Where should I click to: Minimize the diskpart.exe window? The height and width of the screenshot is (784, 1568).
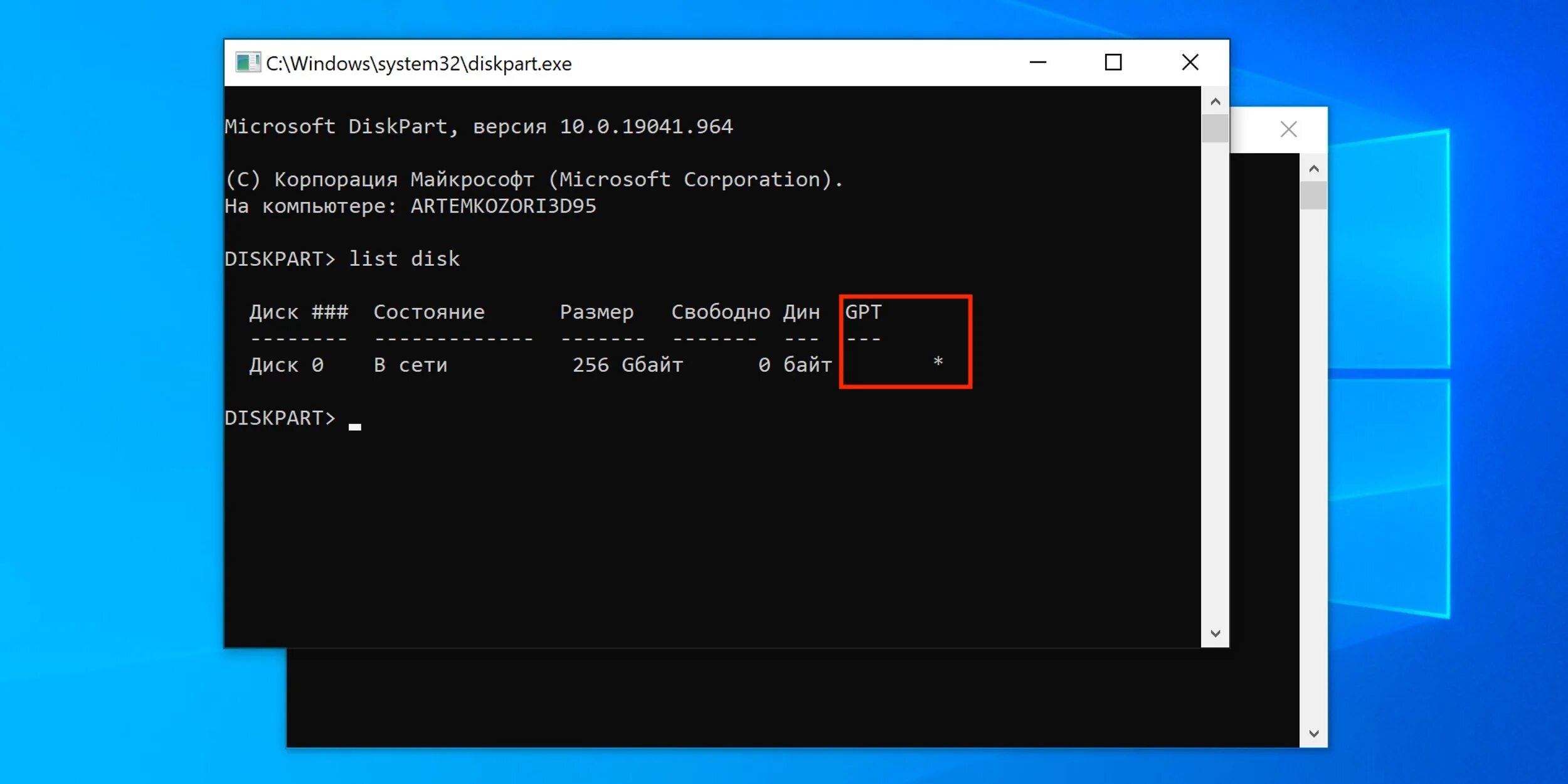pyautogui.click(x=1038, y=63)
